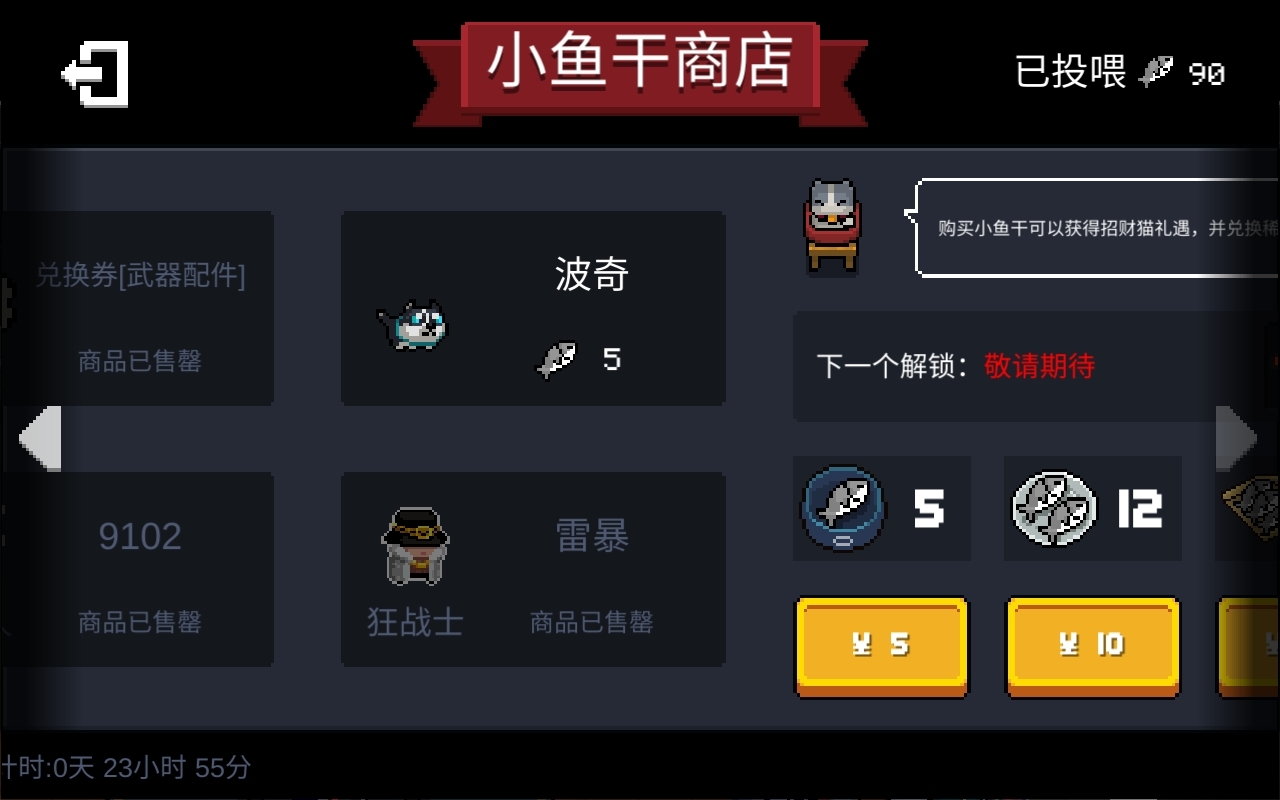Click the partially visible fish basket icon
1280x800 pixels.
[1250, 510]
